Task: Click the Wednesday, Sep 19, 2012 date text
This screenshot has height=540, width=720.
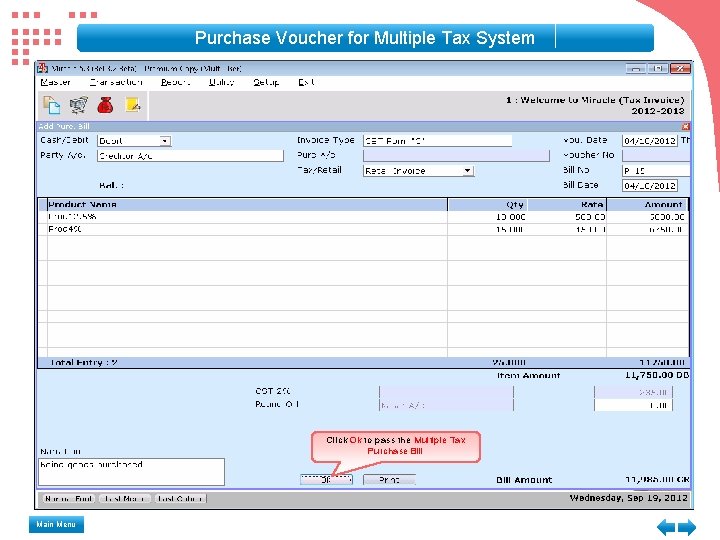Action: click(x=628, y=498)
